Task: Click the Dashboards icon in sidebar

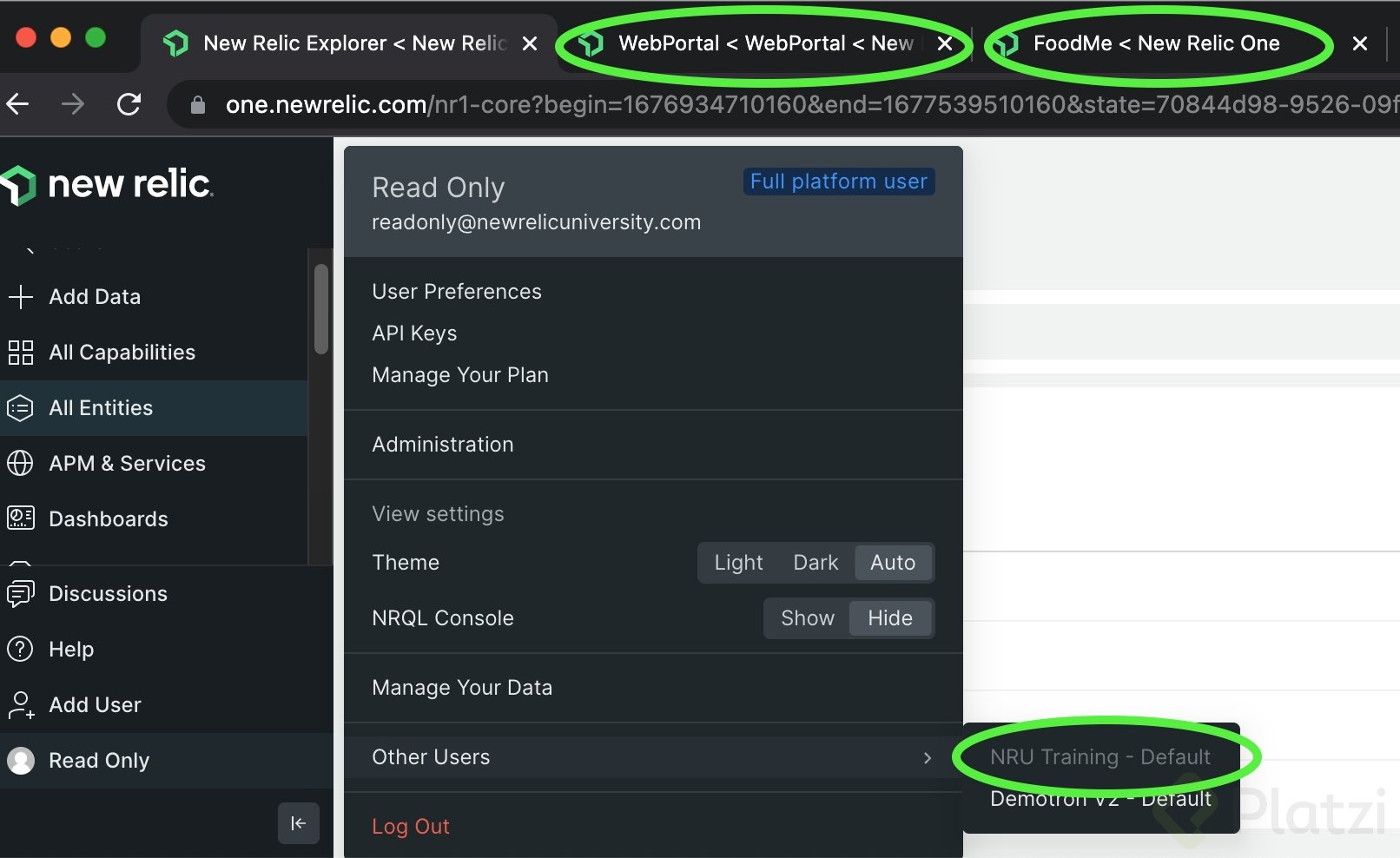Action: [x=20, y=519]
